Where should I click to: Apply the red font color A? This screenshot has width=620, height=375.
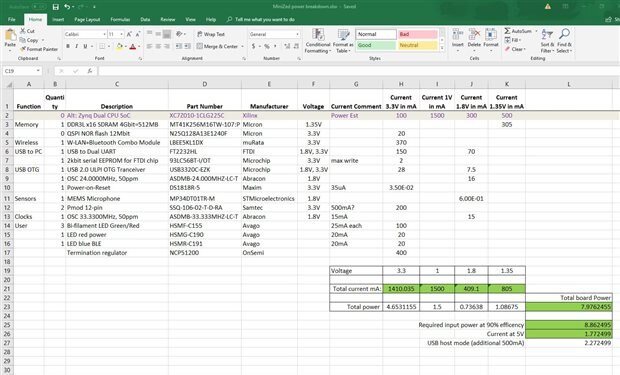click(x=132, y=47)
